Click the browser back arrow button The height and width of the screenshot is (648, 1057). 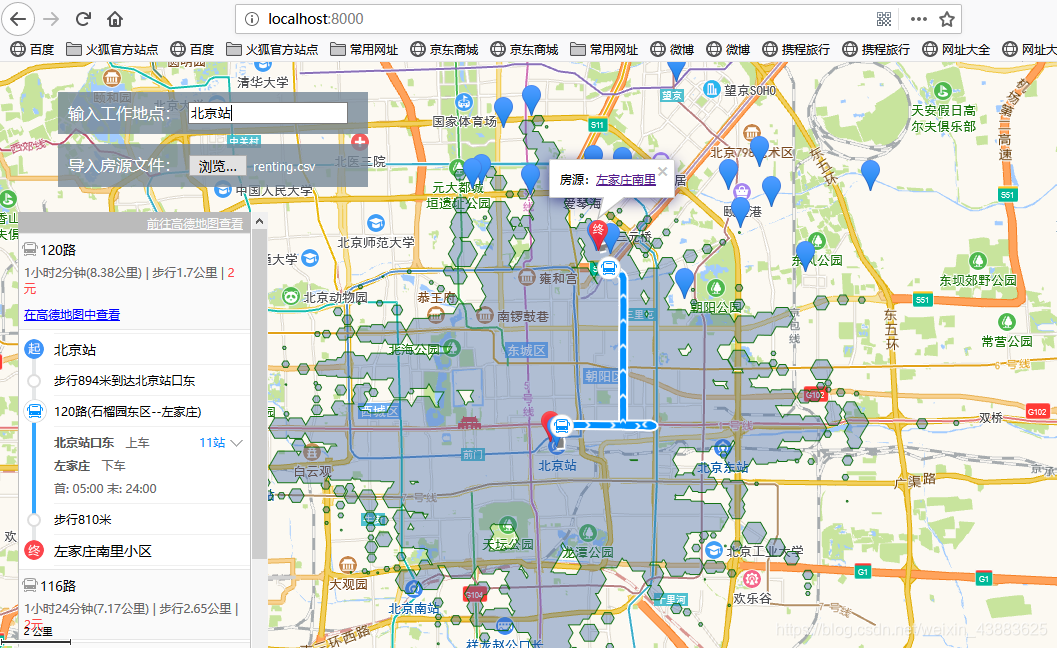(18, 19)
